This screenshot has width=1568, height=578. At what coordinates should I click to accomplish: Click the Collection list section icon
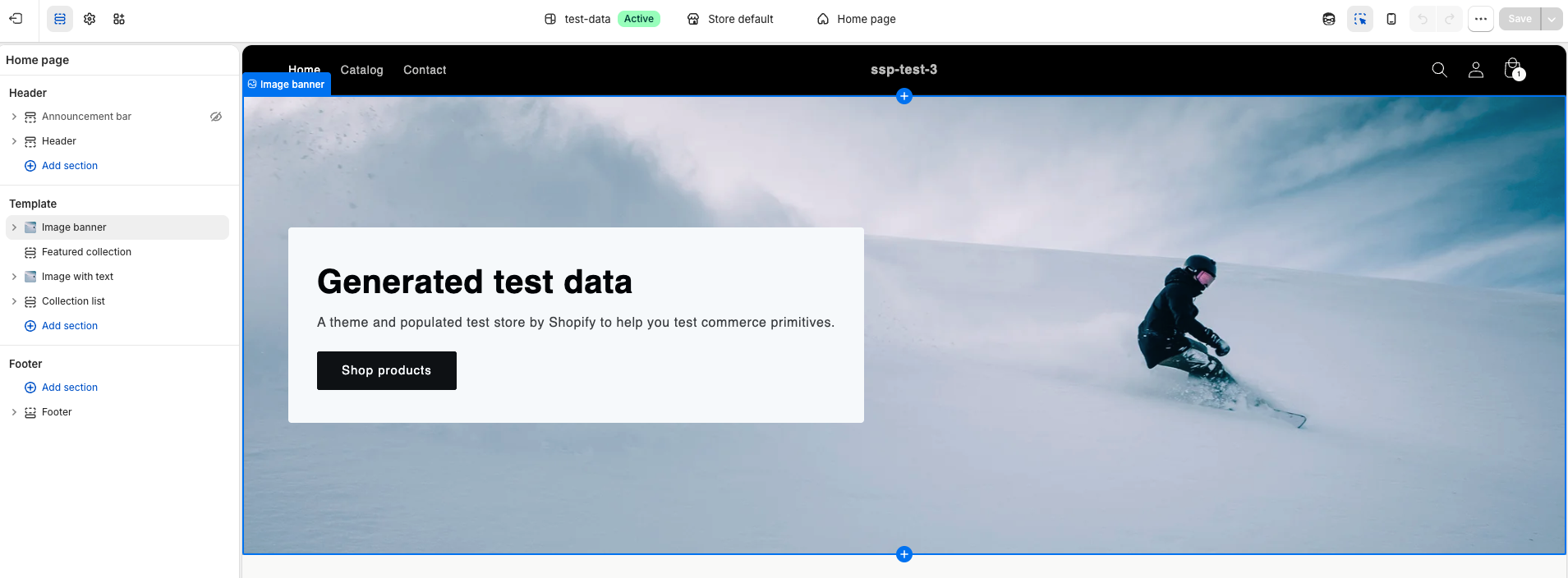[x=30, y=301]
